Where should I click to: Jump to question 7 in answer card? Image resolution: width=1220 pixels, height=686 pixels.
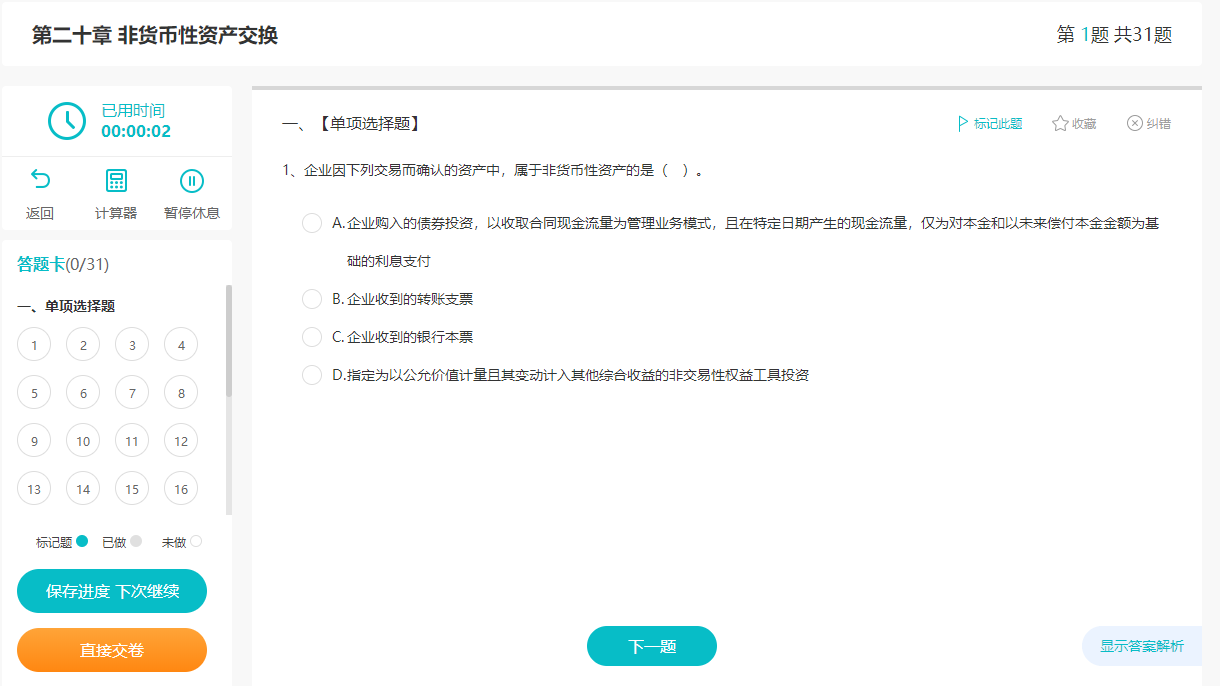pos(131,392)
